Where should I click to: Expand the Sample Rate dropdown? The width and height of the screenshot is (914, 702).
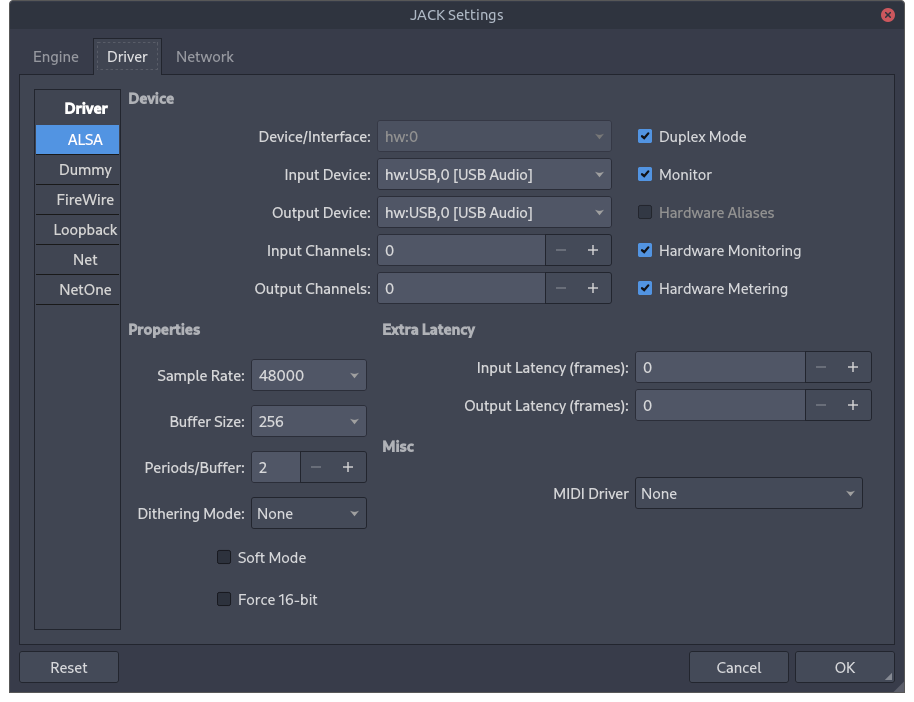point(308,376)
